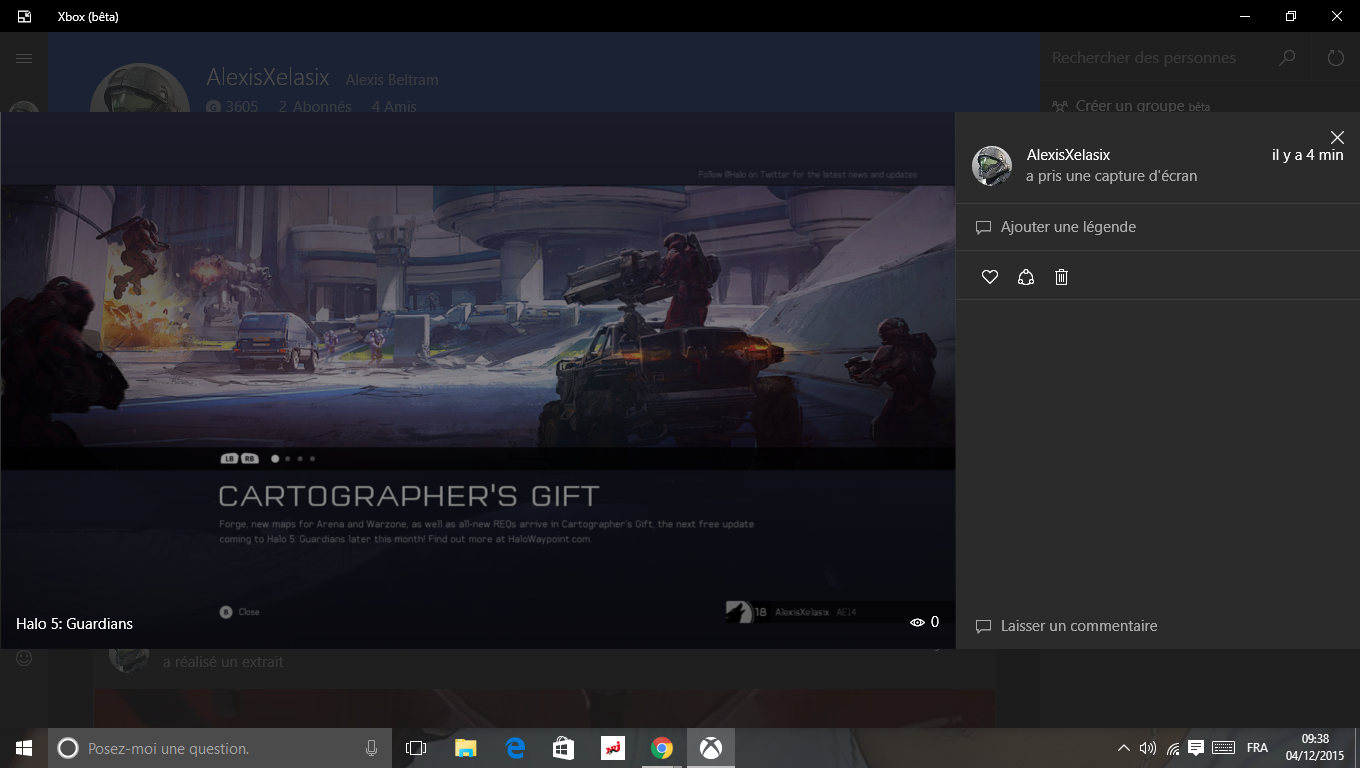The width and height of the screenshot is (1360, 768).
Task: Open the NRJ app on the taskbar
Action: point(612,748)
